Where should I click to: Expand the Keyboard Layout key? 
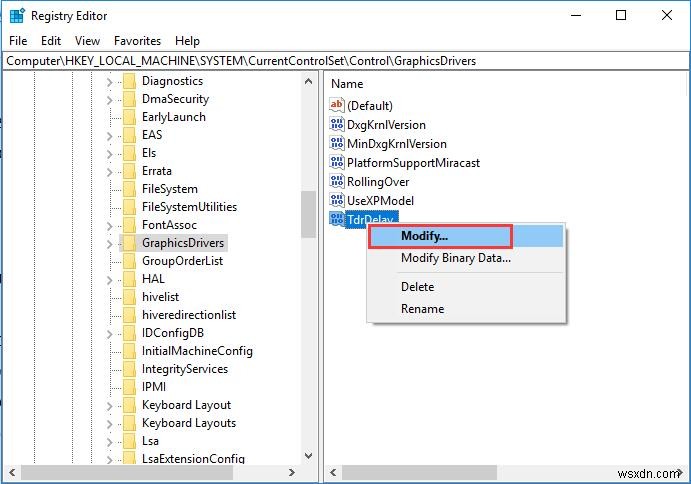point(109,406)
